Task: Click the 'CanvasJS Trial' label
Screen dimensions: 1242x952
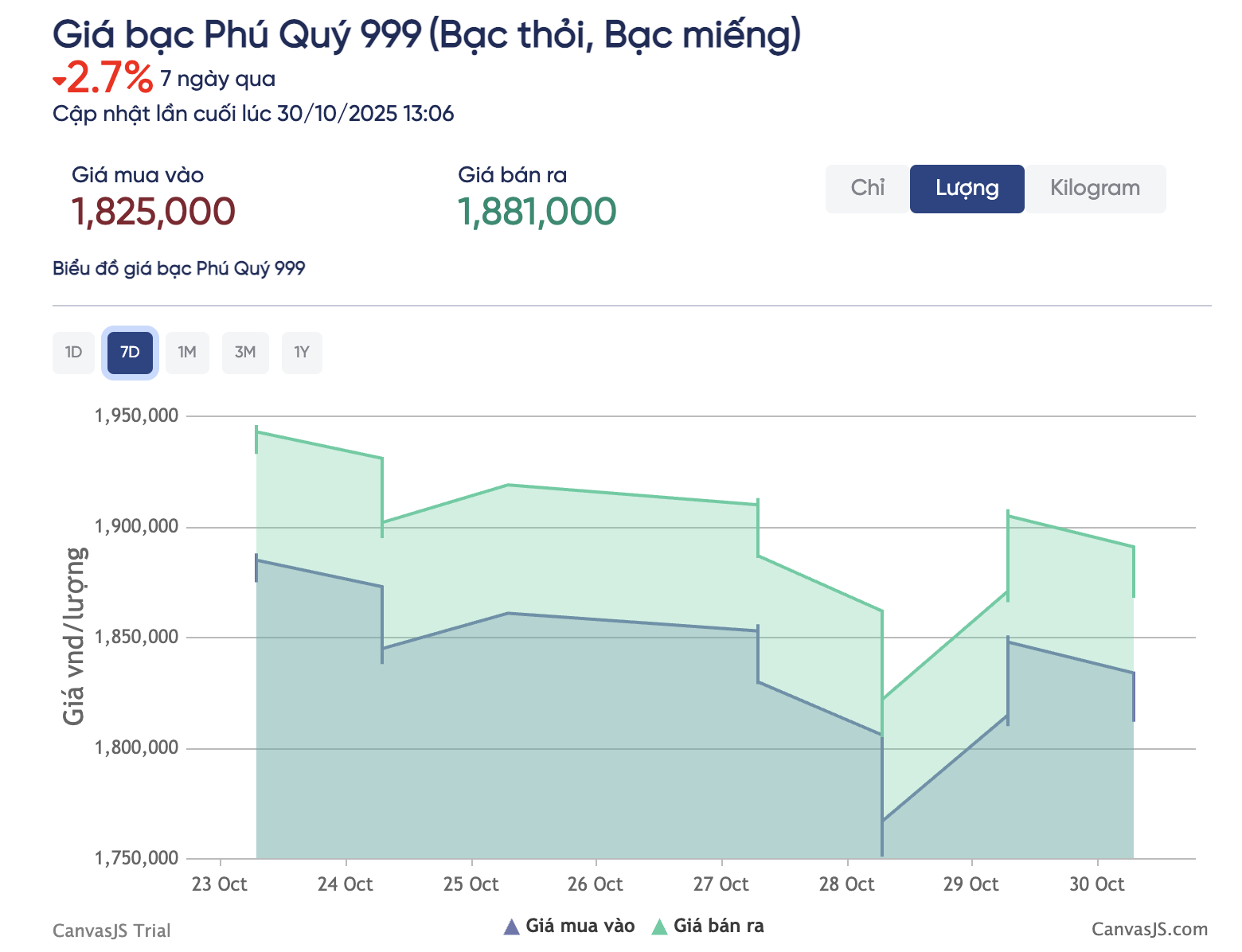Action: [111, 931]
